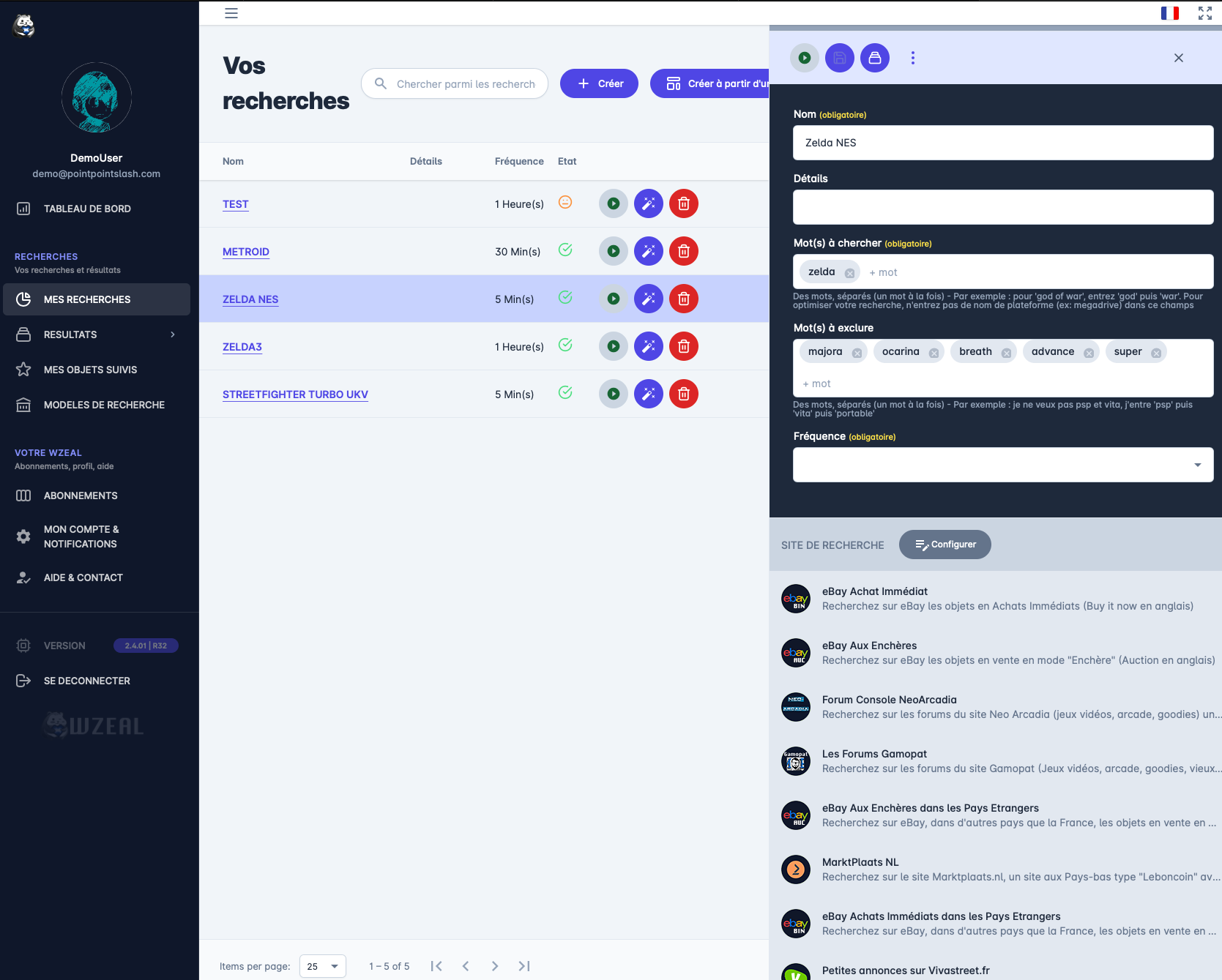Run the ZELDA3 search

point(614,346)
